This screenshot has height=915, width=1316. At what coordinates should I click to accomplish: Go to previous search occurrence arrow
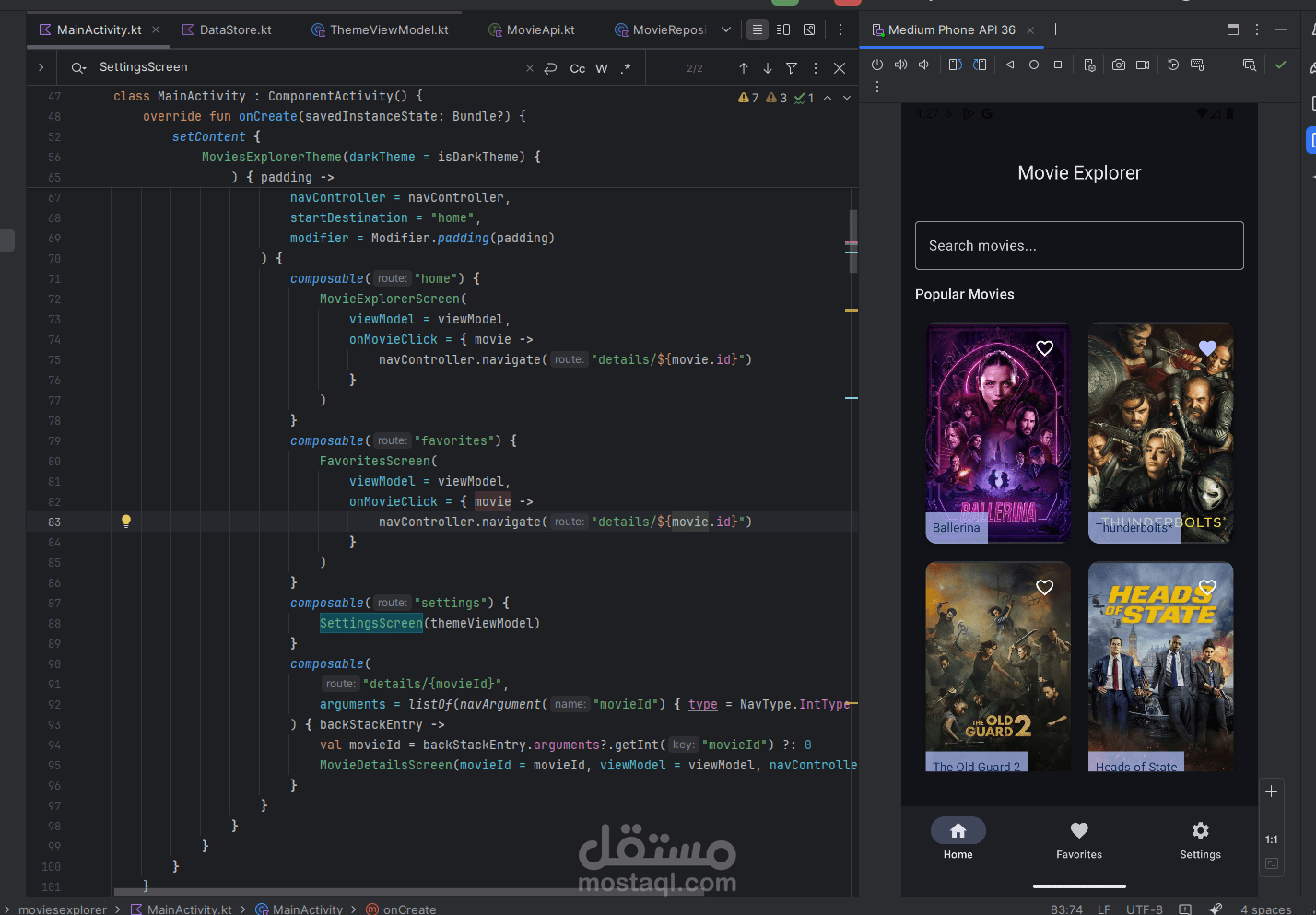[x=744, y=68]
